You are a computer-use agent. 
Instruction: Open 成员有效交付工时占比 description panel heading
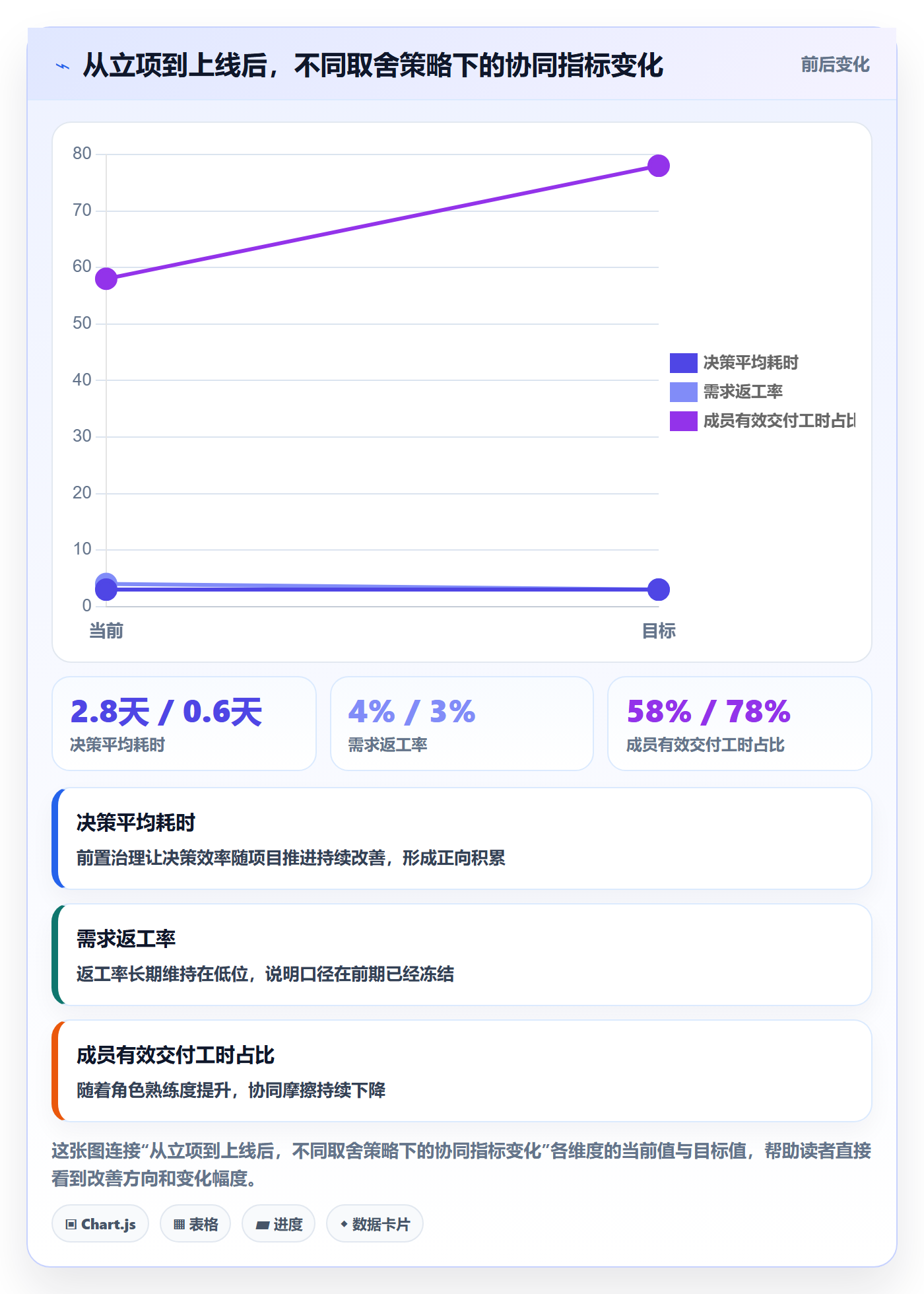coord(176,1056)
